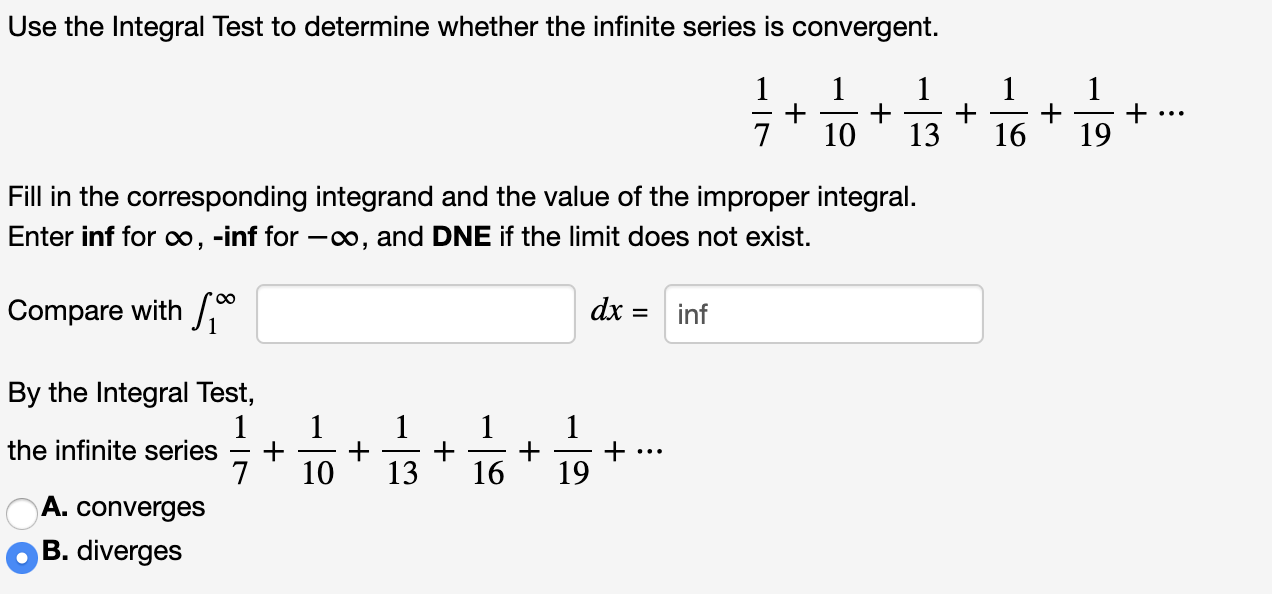Click the "Compare with" text
The width and height of the screenshot is (1272, 594).
point(97,311)
